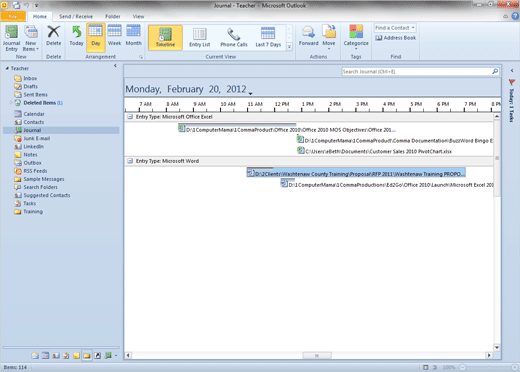Select the Customer Sales 2010 PivotChart.xlsx entry
The image size is (520, 372).
[375, 151]
